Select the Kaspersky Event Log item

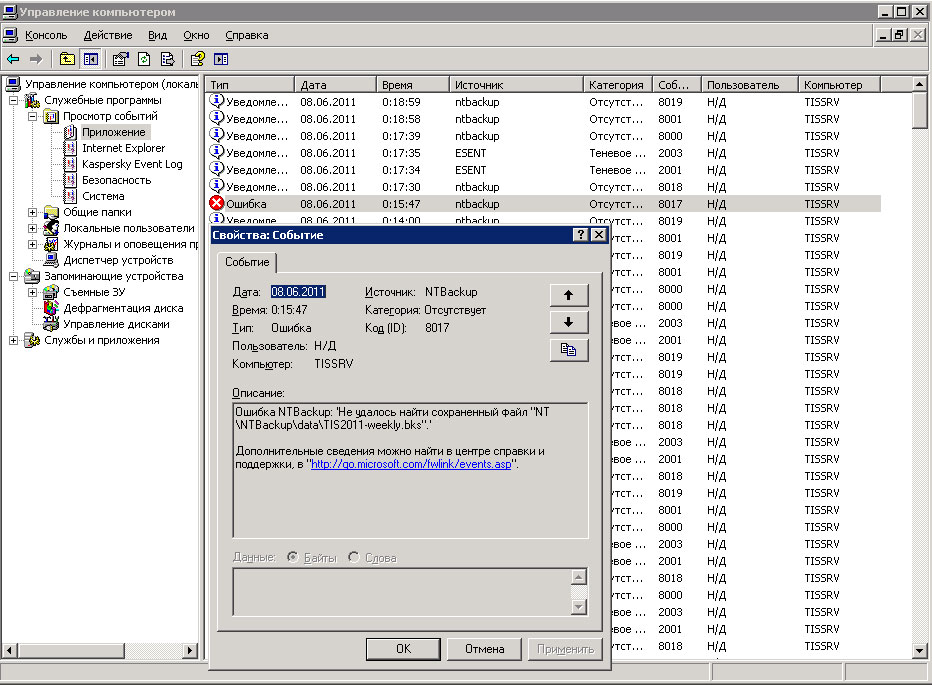pyautogui.click(x=132, y=164)
